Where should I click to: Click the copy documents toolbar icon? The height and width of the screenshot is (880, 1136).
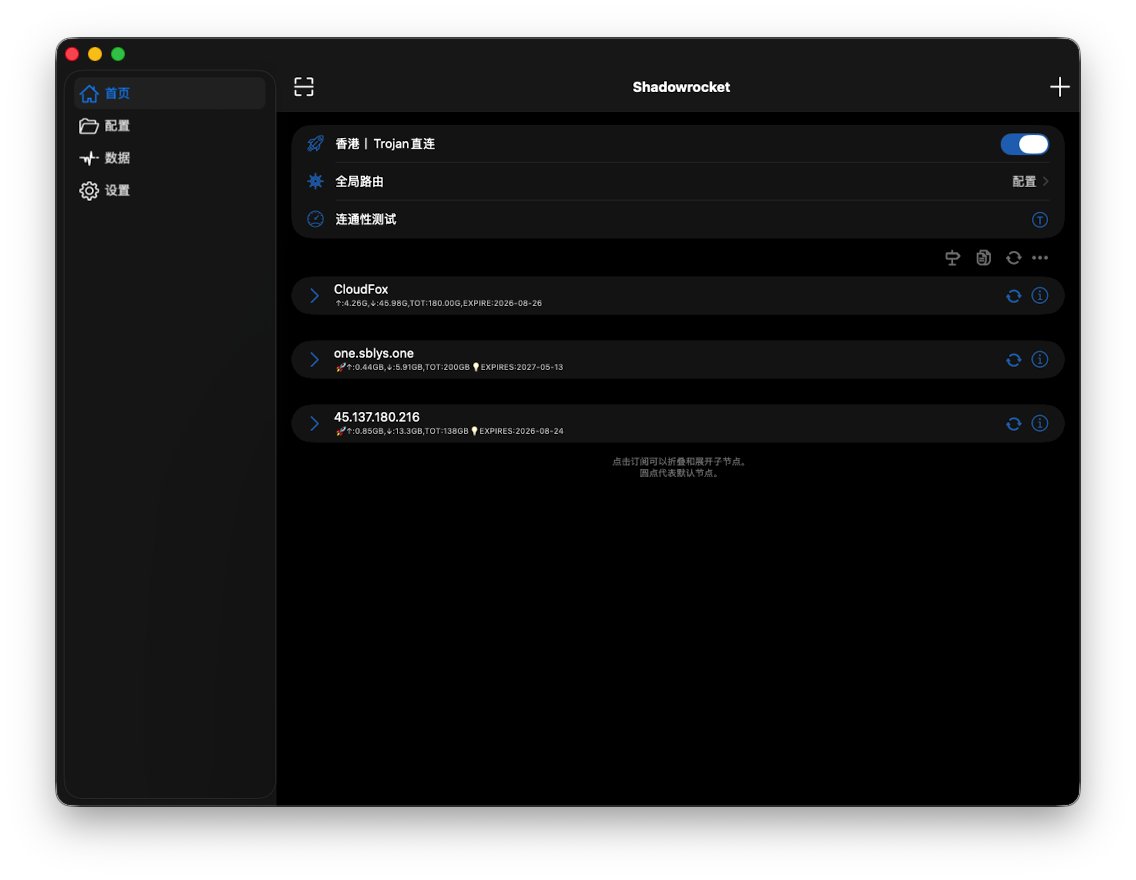click(x=983, y=258)
